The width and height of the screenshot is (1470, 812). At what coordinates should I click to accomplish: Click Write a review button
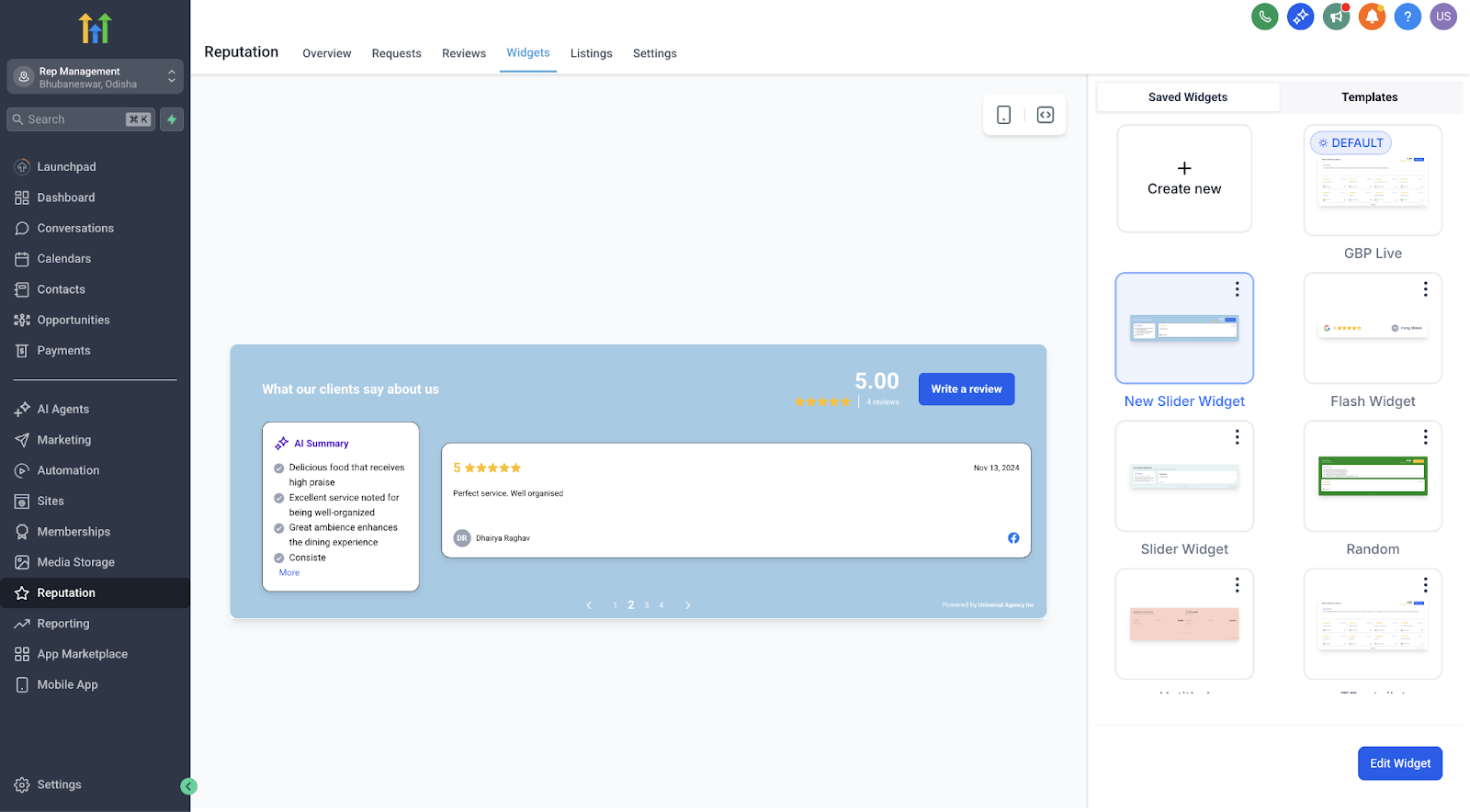[967, 389]
